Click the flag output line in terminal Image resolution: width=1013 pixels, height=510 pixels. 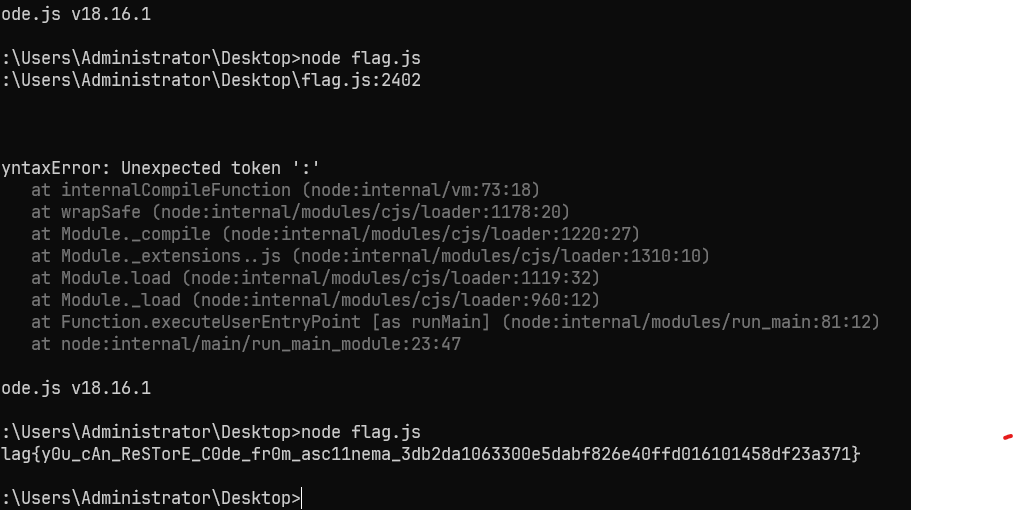pyautogui.click(x=430, y=454)
